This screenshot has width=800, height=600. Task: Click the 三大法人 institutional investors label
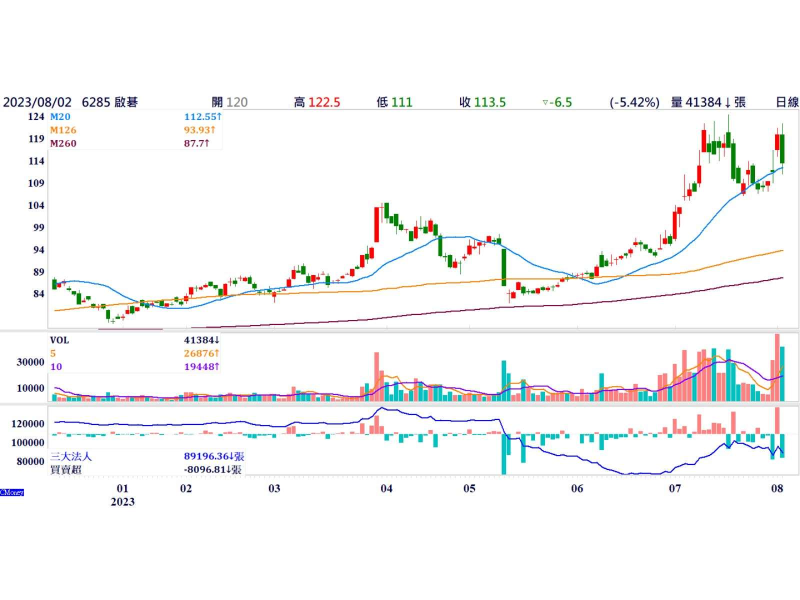(77, 455)
